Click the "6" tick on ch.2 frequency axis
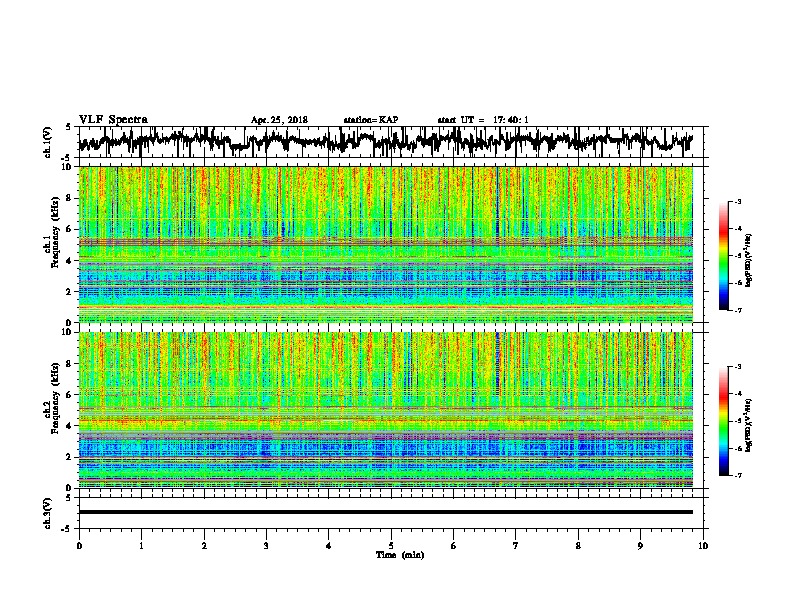Screen dimensions: 792x612 click(x=70, y=394)
